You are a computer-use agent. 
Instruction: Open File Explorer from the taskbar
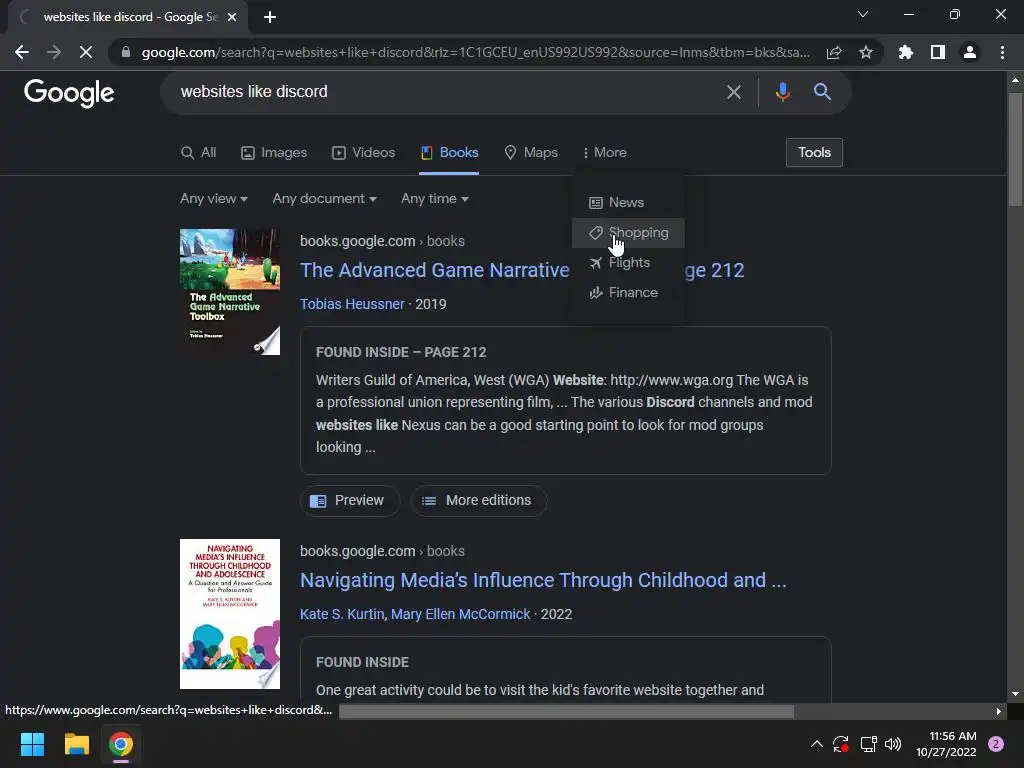point(76,744)
